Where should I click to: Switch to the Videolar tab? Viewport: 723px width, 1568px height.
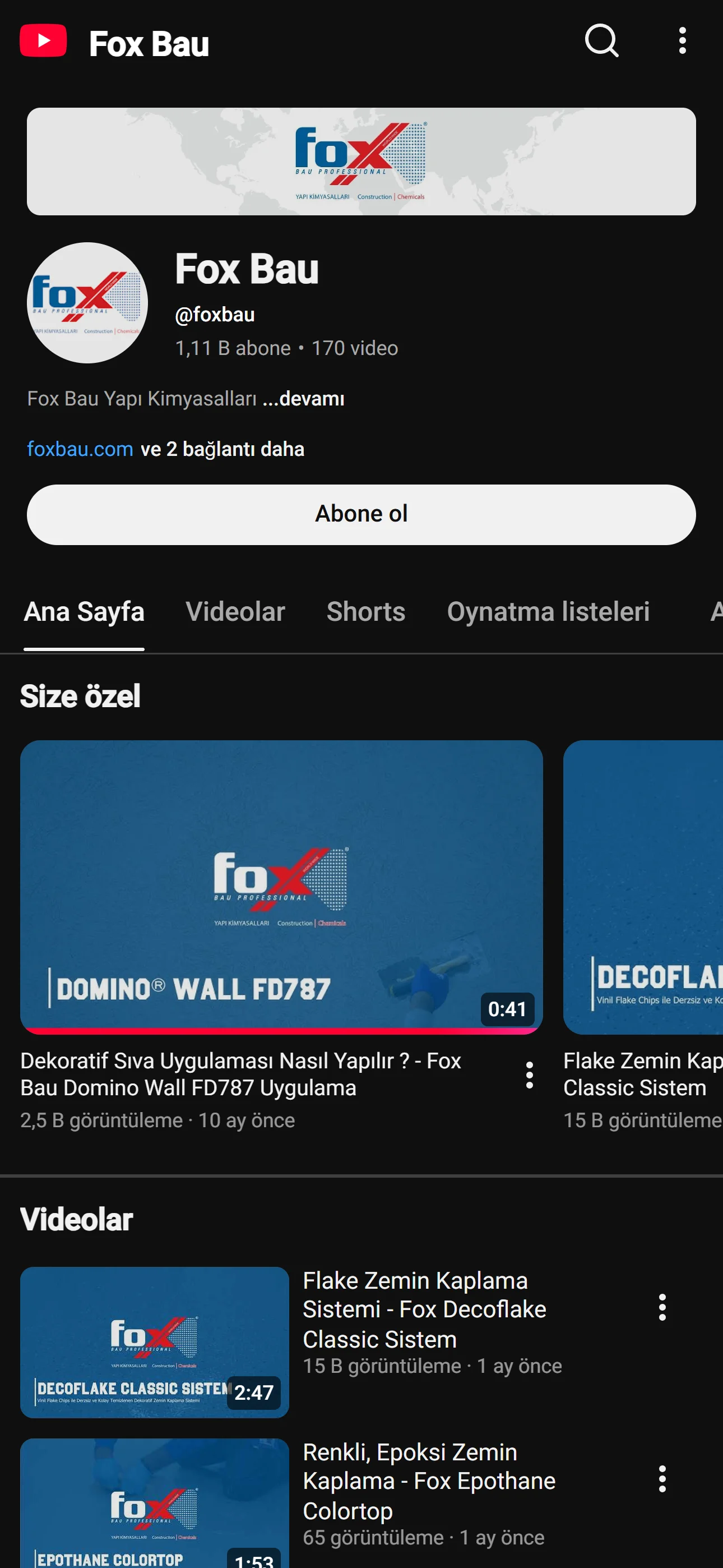(235, 612)
